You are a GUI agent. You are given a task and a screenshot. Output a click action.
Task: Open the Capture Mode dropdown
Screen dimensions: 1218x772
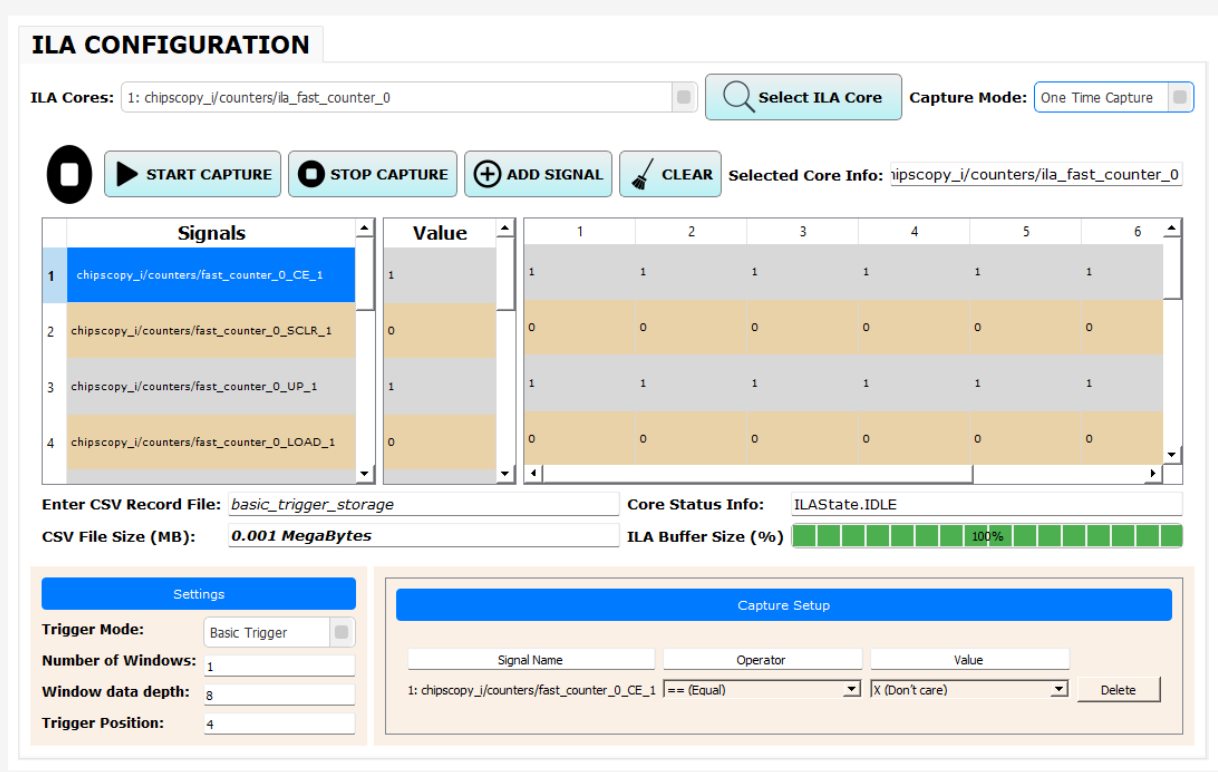(1179, 98)
